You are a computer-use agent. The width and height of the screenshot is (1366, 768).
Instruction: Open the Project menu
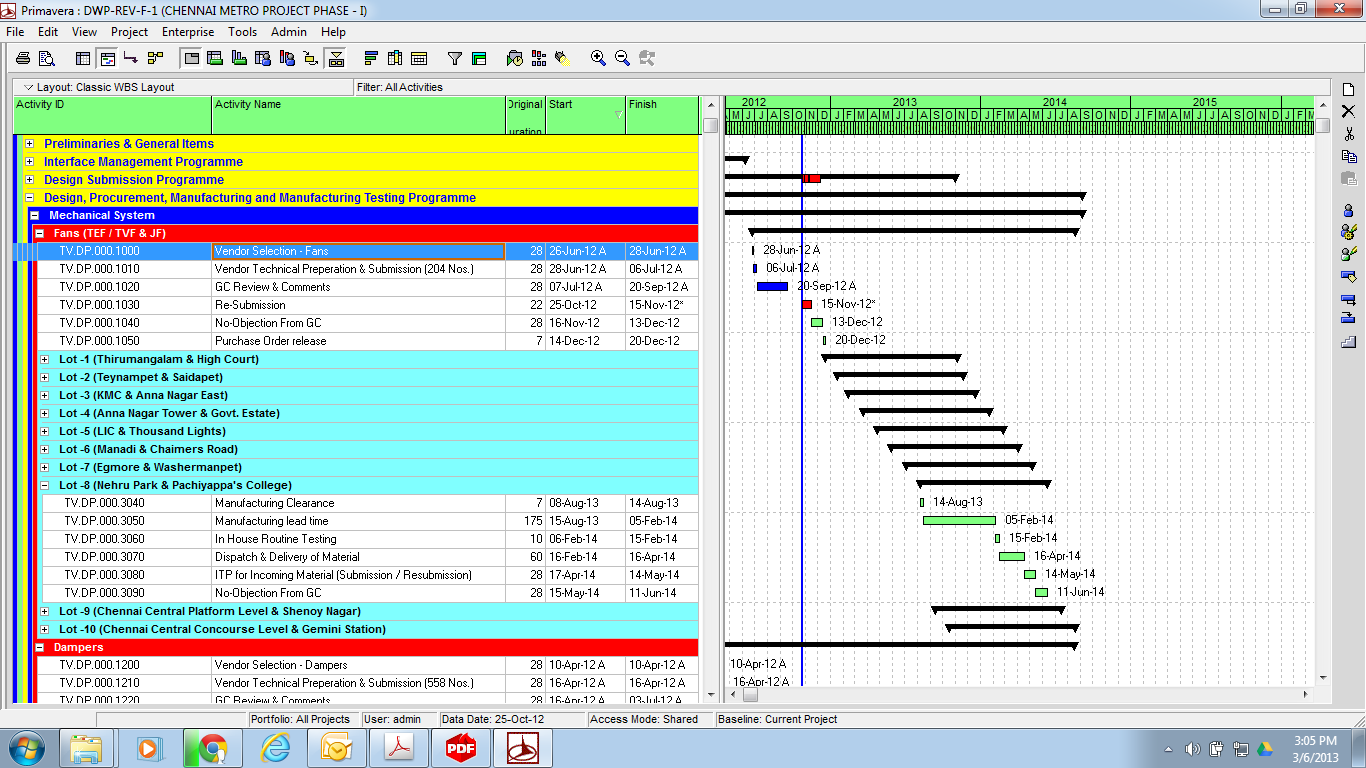(130, 32)
